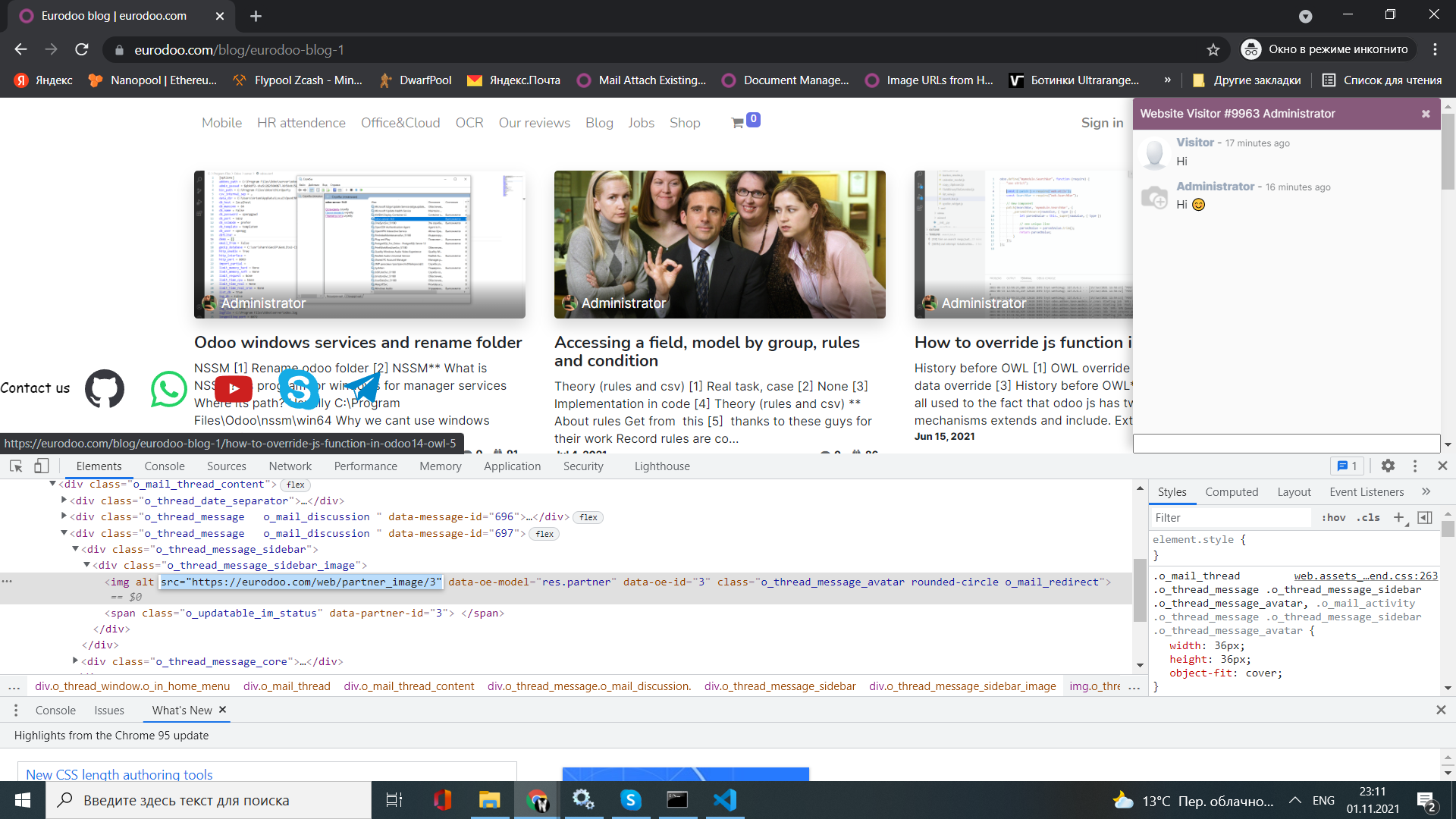Viewport: 1456px width, 819px height.
Task: Click the YouTube play icon
Action: (x=233, y=388)
